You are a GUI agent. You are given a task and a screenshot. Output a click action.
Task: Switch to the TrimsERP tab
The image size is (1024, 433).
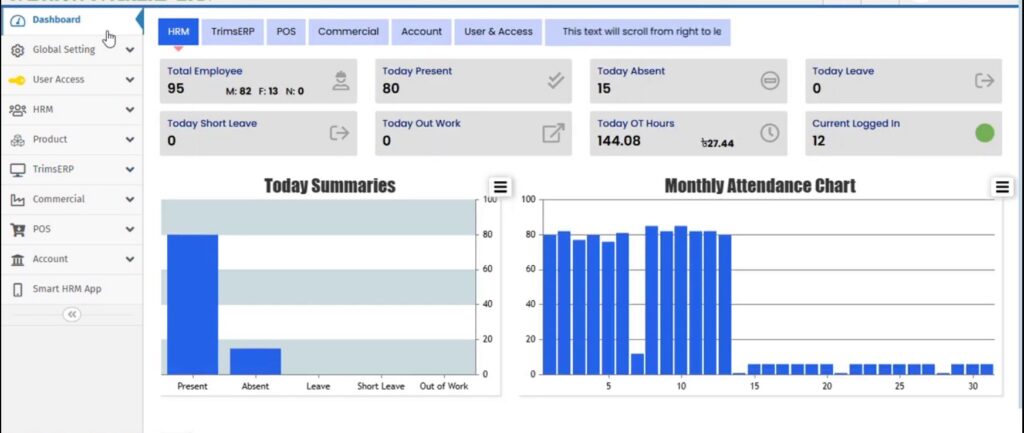pos(231,32)
